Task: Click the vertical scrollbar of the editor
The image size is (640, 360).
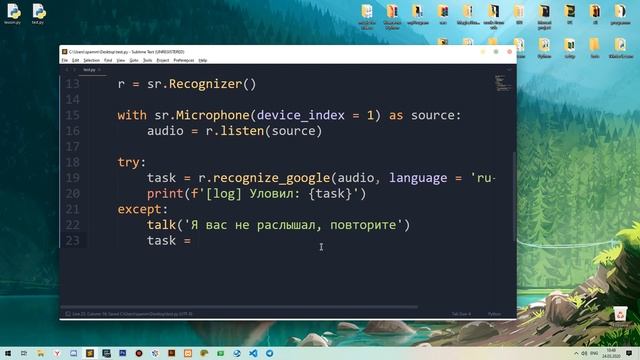Action: pyautogui.click(x=514, y=196)
